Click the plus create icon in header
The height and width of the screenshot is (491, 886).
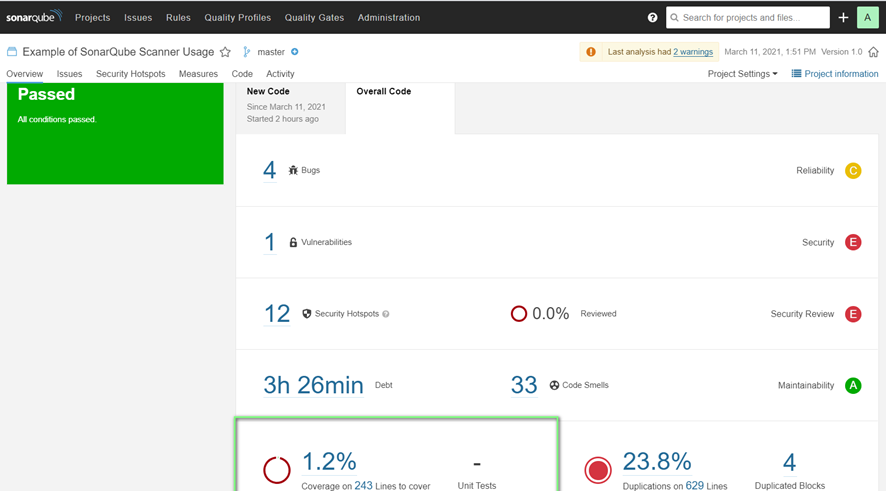(843, 18)
